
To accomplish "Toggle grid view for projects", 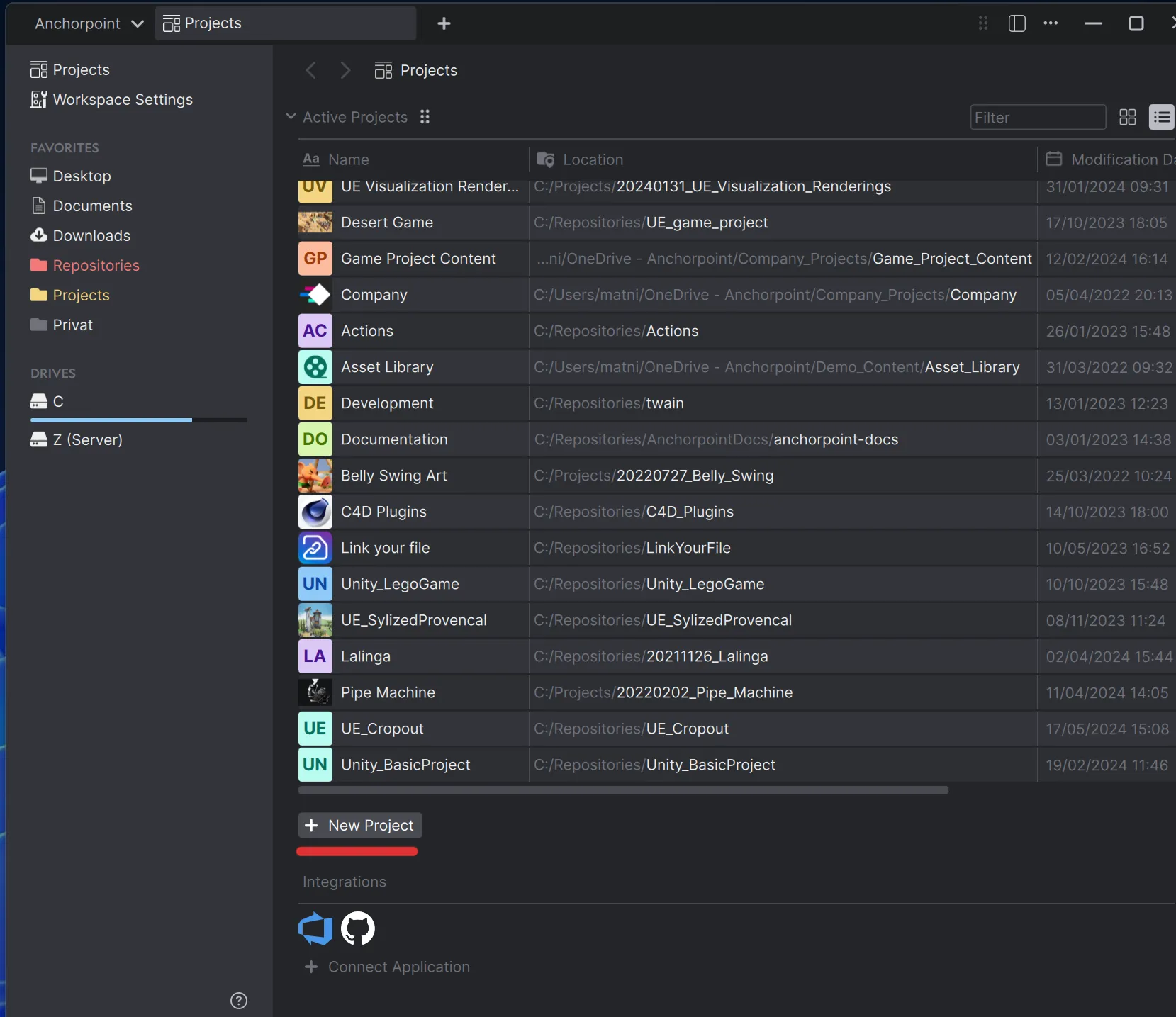I will [x=1127, y=117].
